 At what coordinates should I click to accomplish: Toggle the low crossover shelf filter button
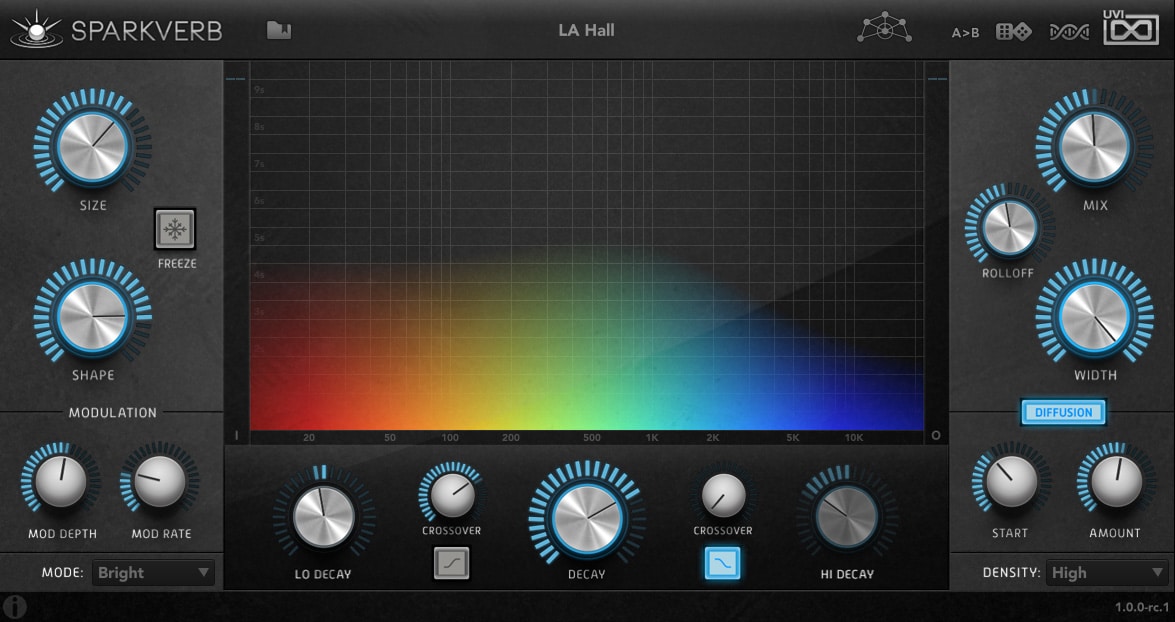point(452,563)
